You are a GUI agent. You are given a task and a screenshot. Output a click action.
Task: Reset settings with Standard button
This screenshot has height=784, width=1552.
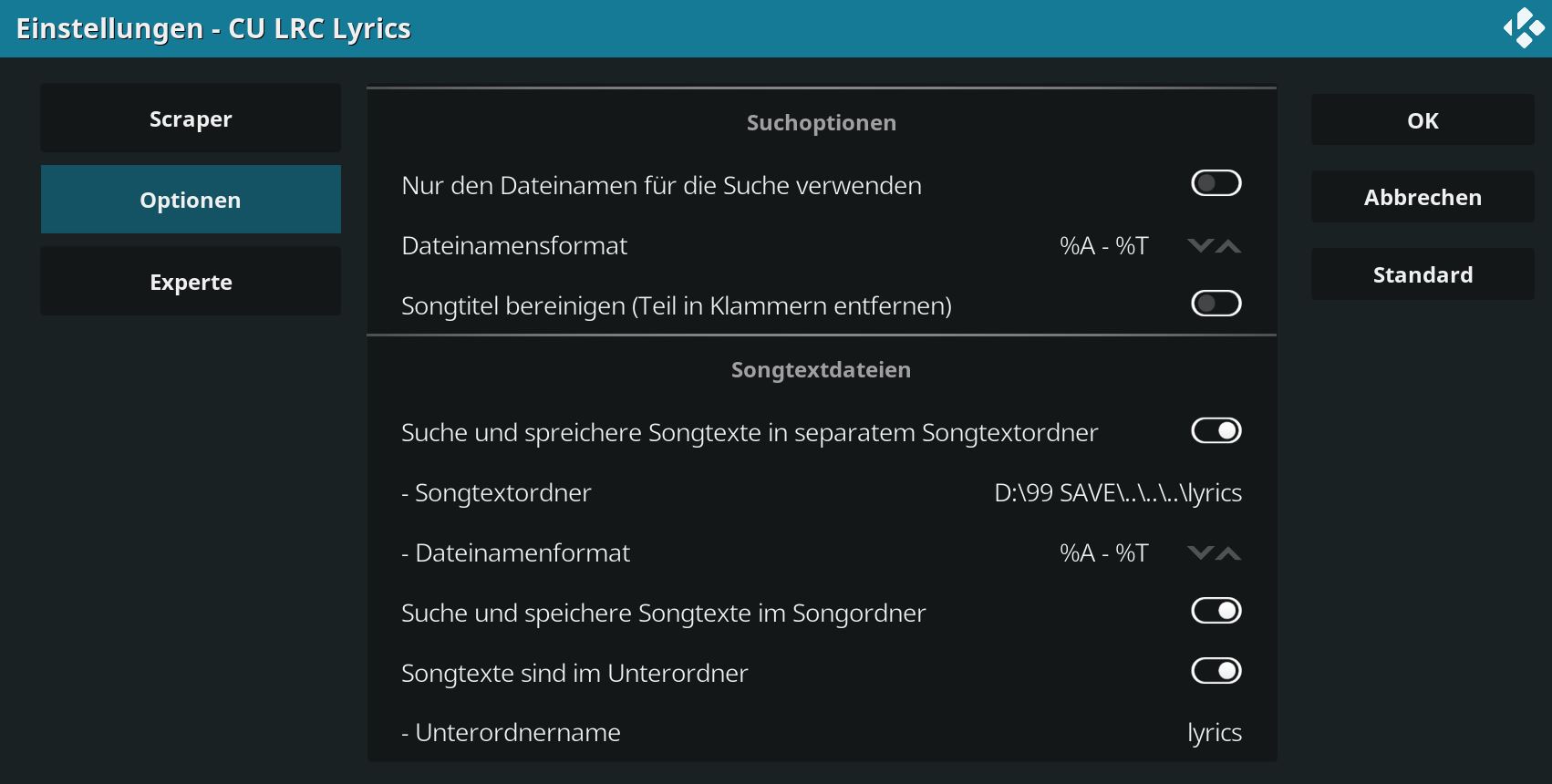pyautogui.click(x=1423, y=274)
